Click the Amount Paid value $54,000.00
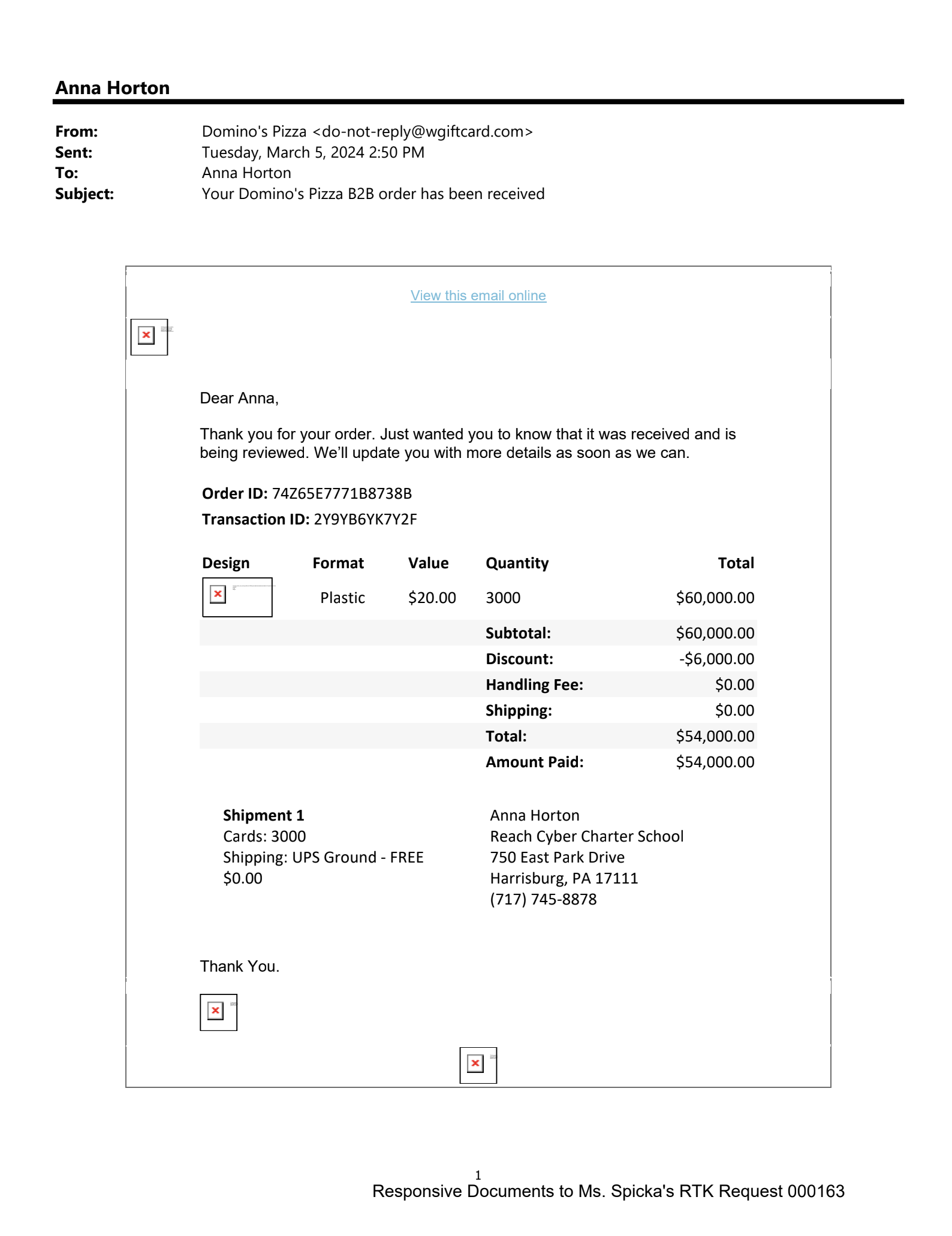 (x=715, y=762)
